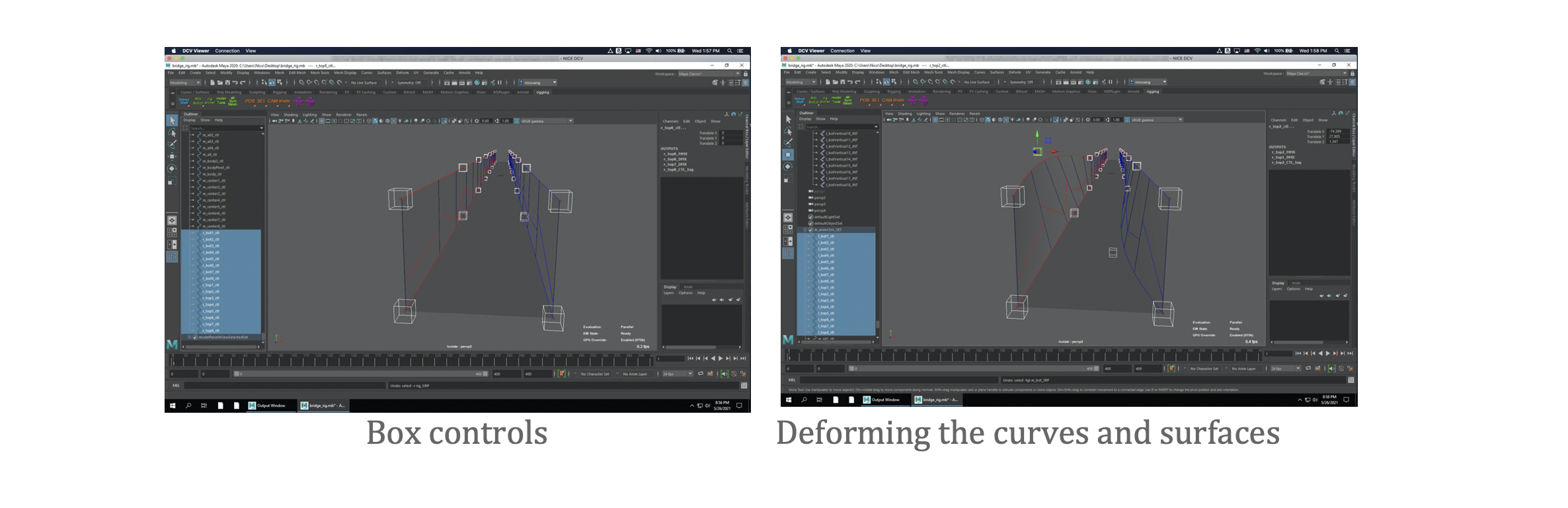Switch to the Rigging shelf tab in left screenshot
1568x508 pixels.
click(x=280, y=93)
